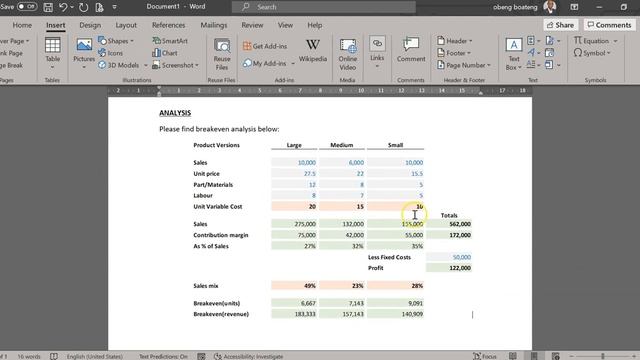Expand the 3D Models dropdown arrow
Screen dimensions: 640x360
click(x=146, y=65)
